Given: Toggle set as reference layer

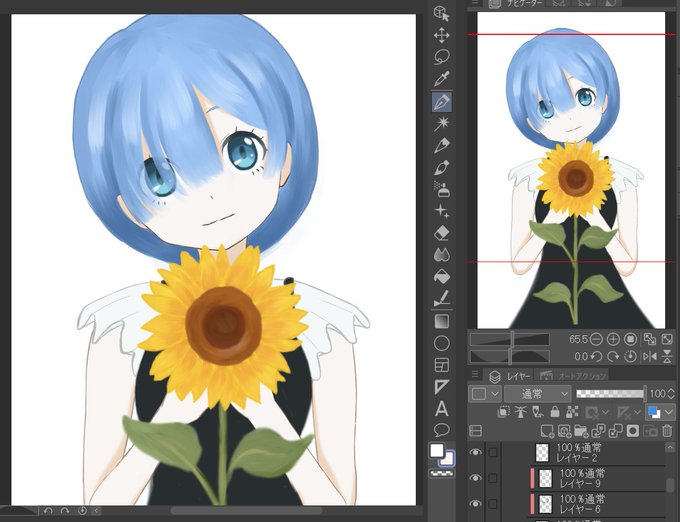Looking at the screenshot, I should pos(520,411).
